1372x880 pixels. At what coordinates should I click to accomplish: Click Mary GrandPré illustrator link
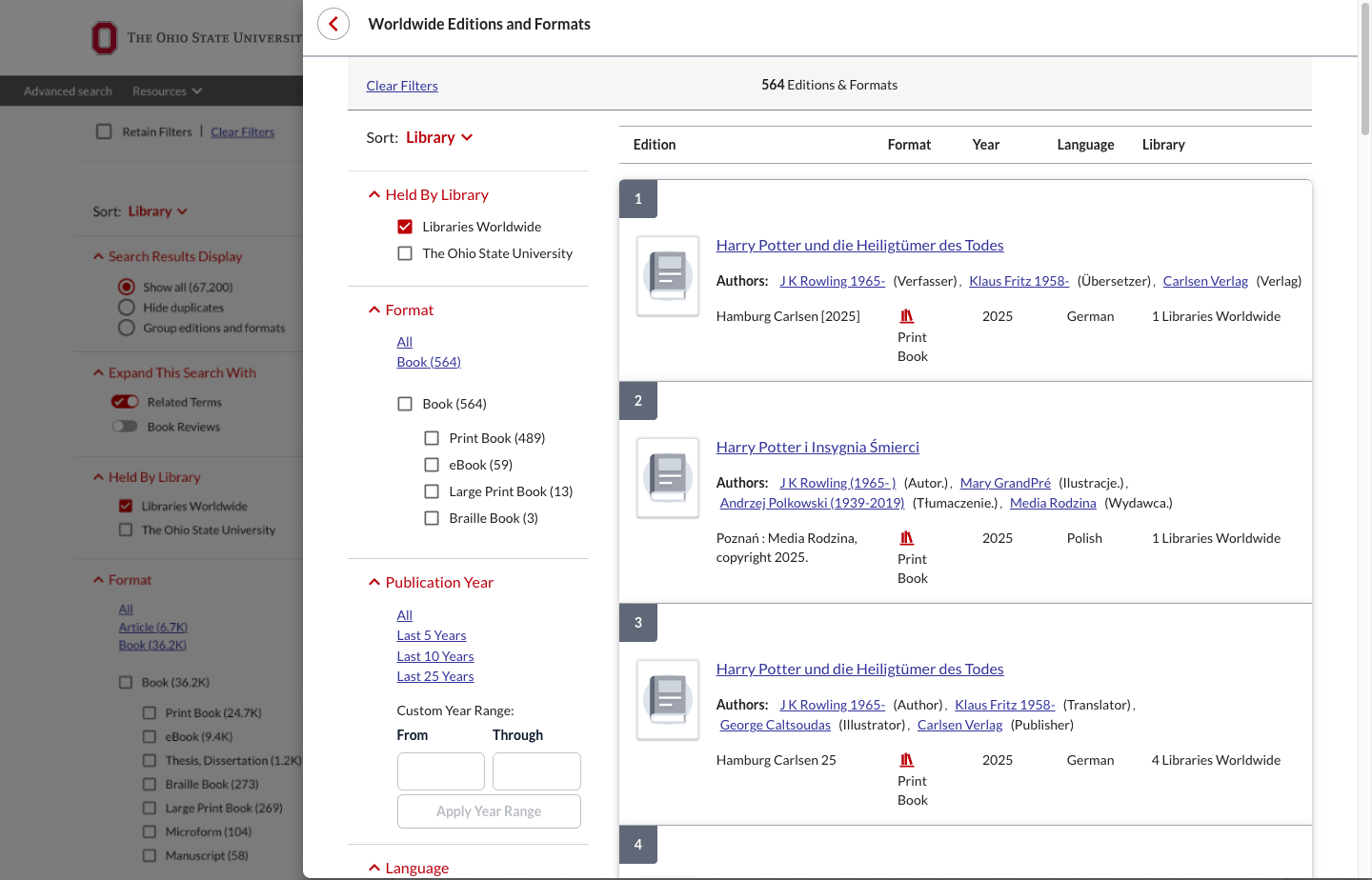click(x=1005, y=483)
